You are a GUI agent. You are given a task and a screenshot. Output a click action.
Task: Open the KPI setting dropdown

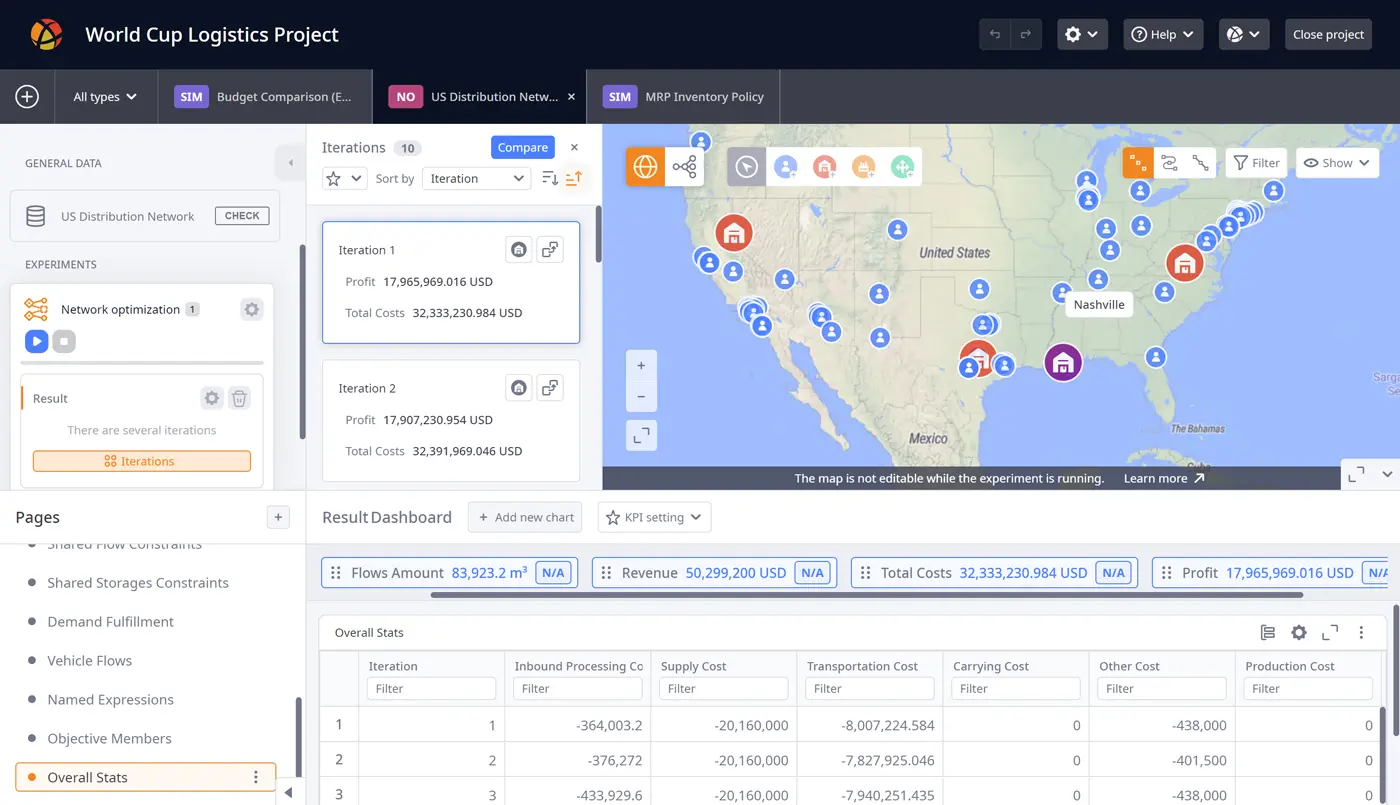click(654, 517)
